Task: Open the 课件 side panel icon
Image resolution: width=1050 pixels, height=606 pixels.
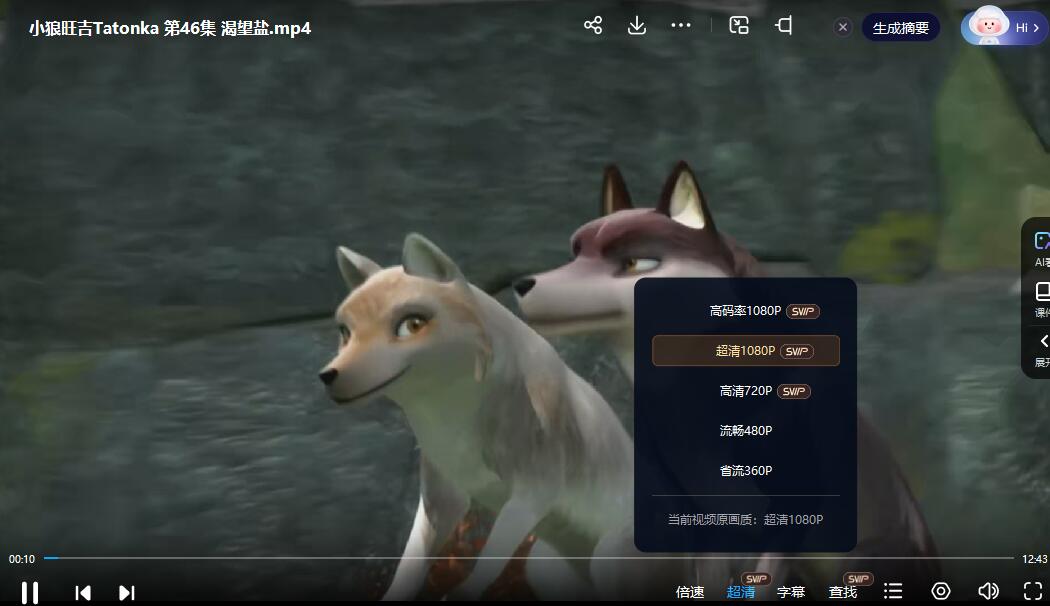Action: coord(1042,299)
